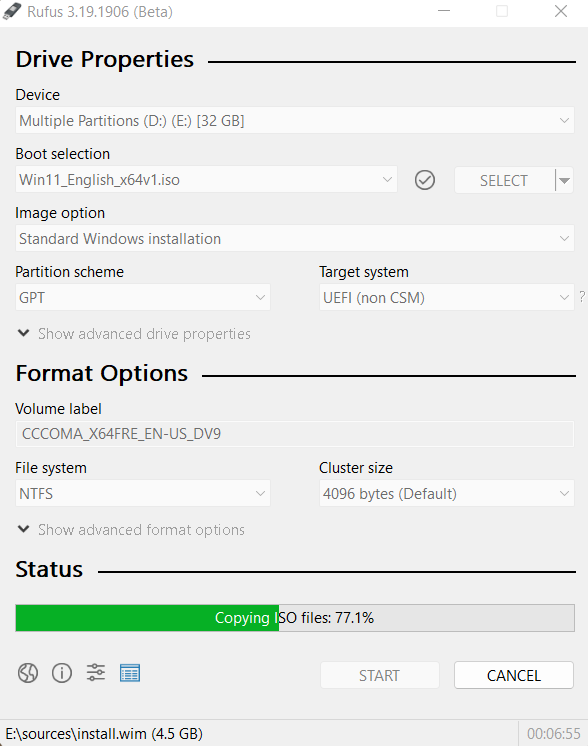588x746 pixels.
Task: Open the application settings sliders icon
Action: (96, 673)
